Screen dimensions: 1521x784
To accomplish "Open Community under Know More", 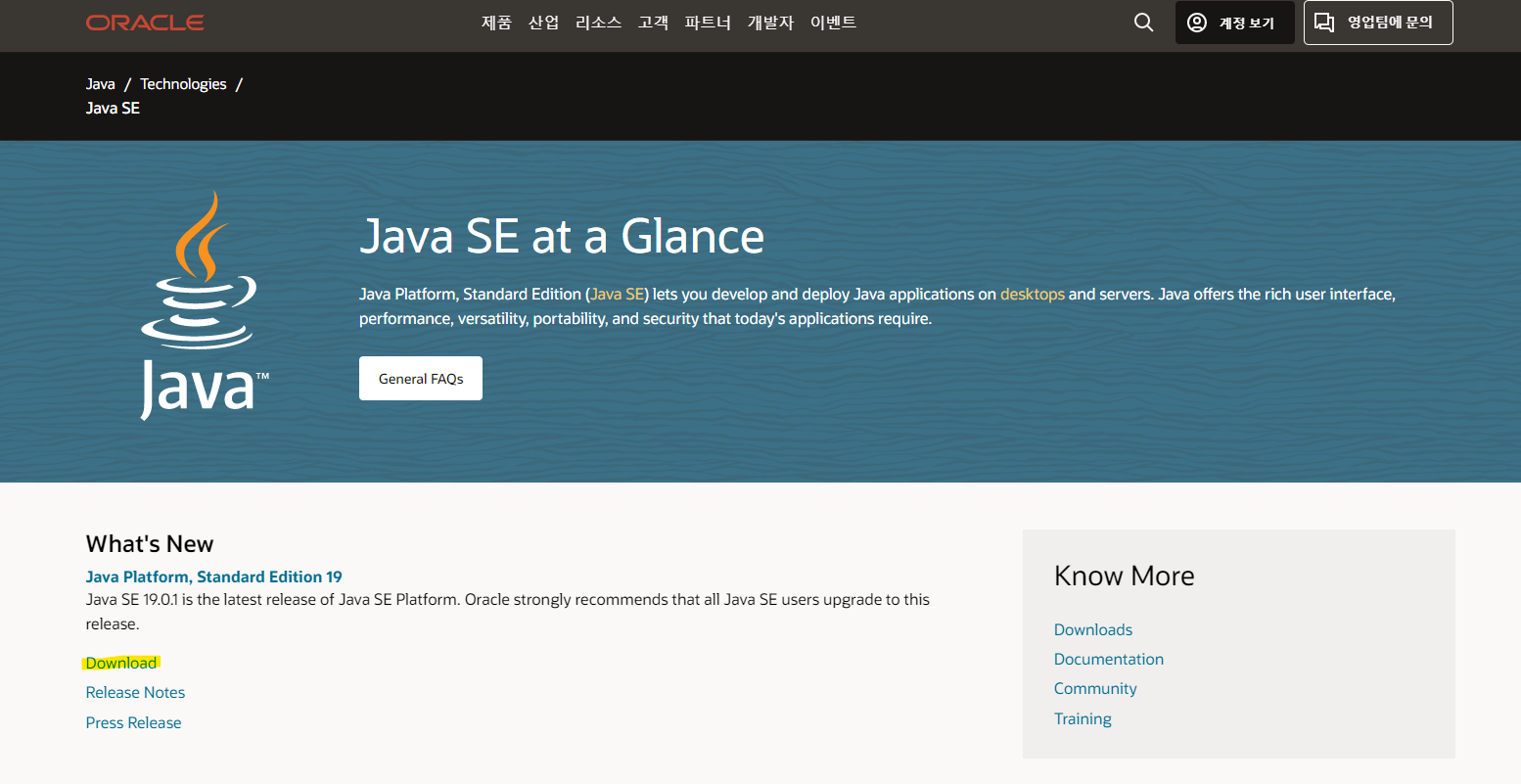I will [1095, 688].
